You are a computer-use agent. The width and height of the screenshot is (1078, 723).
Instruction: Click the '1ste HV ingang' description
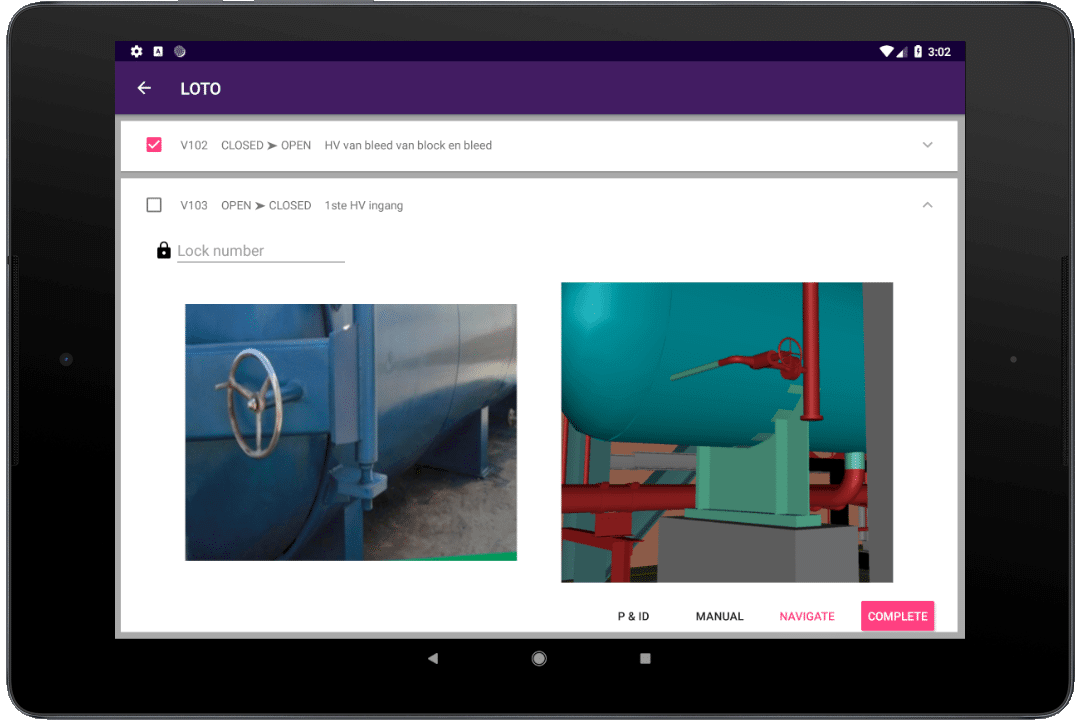[x=364, y=205]
